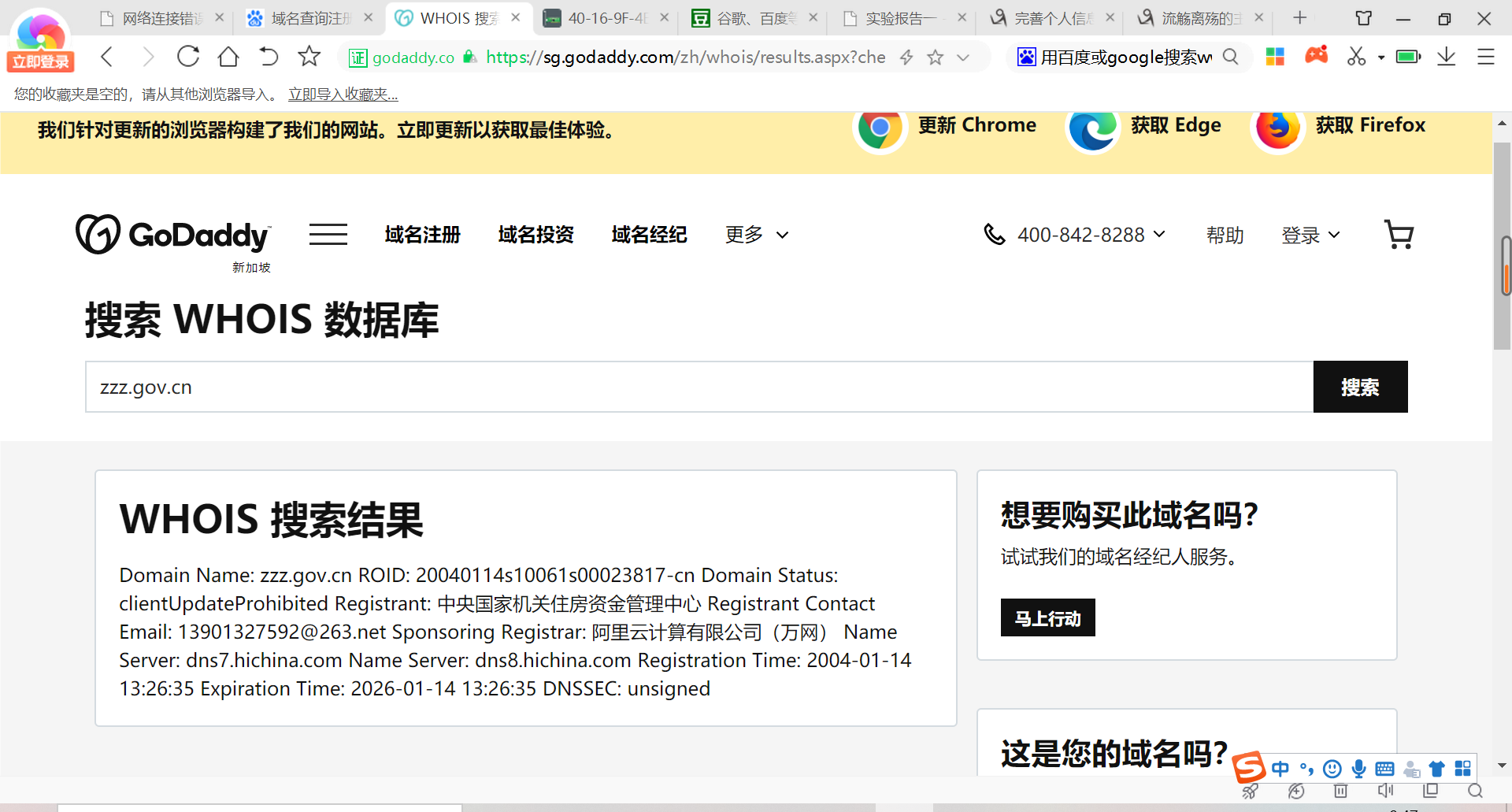Open the 帮助 help link
The height and width of the screenshot is (812, 1512).
[x=1225, y=235]
